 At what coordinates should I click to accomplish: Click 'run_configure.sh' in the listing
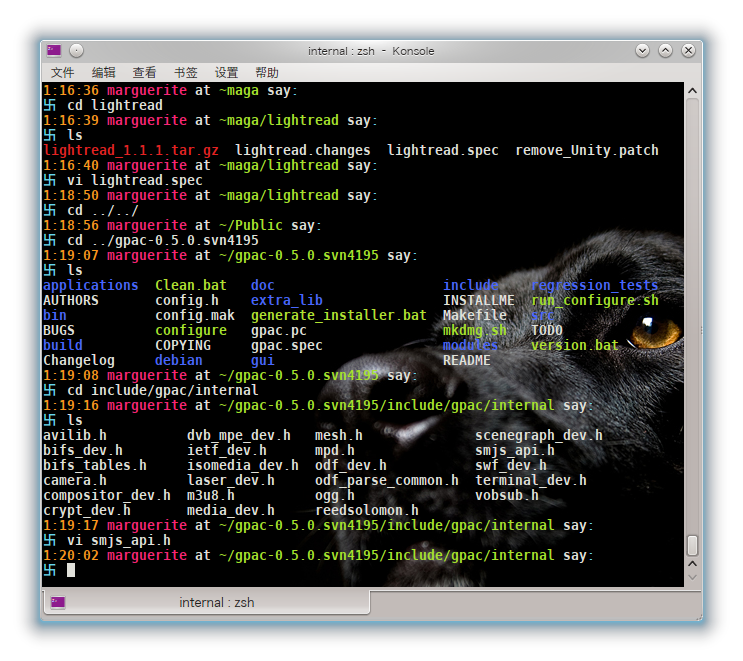(x=595, y=300)
